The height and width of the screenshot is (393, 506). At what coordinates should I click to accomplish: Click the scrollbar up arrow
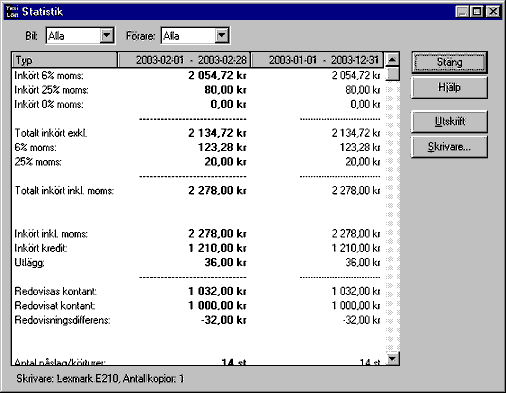[392, 60]
